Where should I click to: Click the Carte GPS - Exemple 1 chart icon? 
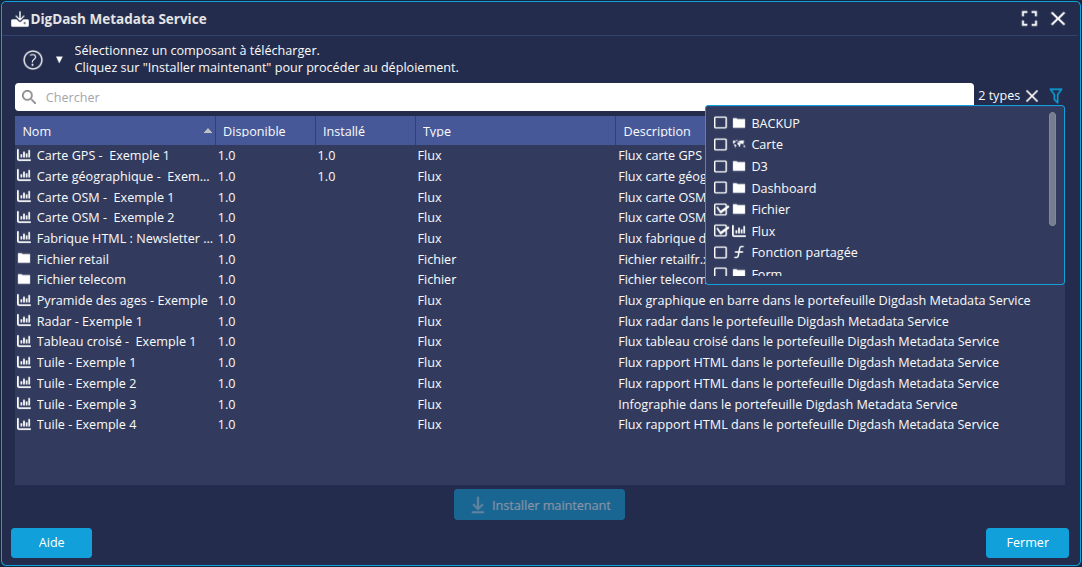click(x=24, y=156)
